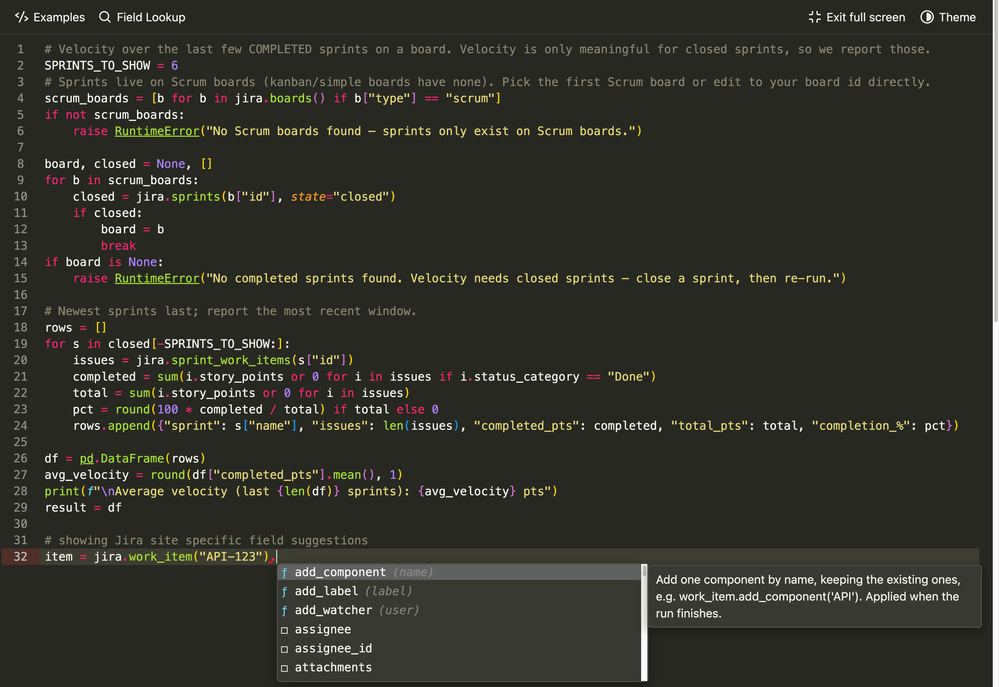Click the underlined pd on line 26
The image size is (999, 687).
point(87,459)
